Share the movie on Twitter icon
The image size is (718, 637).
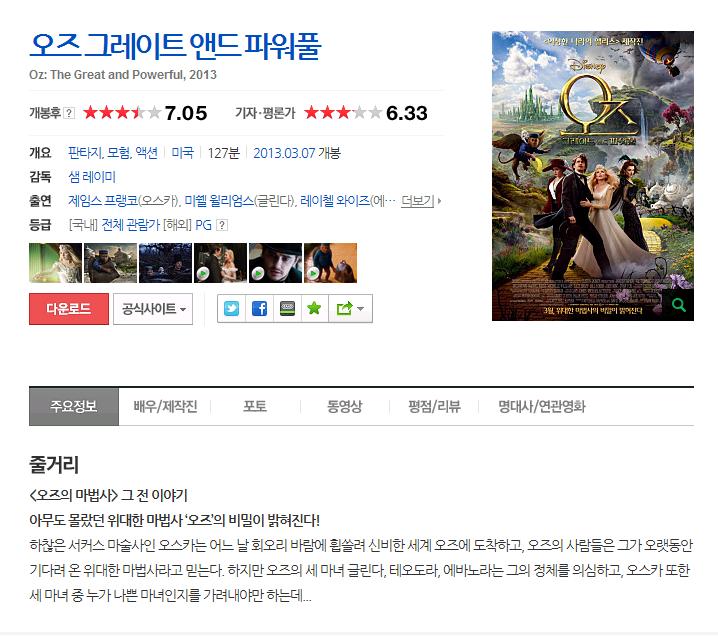[x=231, y=309]
